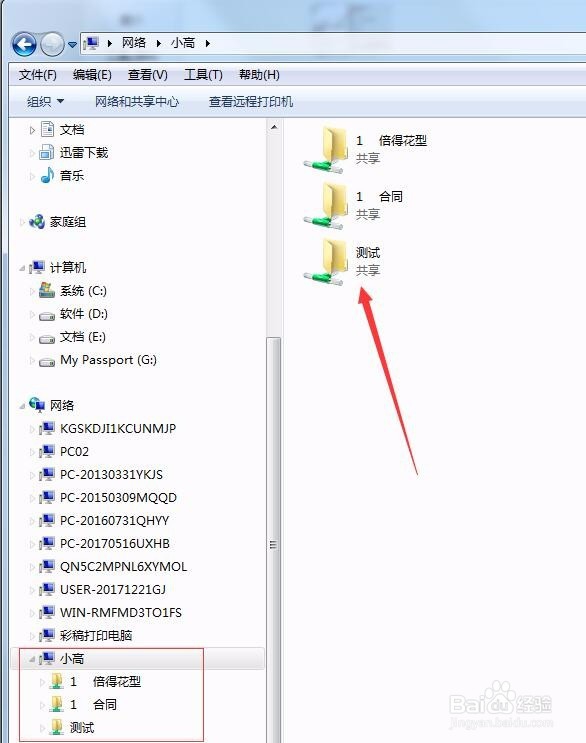Viewport: 586px width, 743px height.
Task: Open the 工具(T) menu
Action: tap(203, 75)
